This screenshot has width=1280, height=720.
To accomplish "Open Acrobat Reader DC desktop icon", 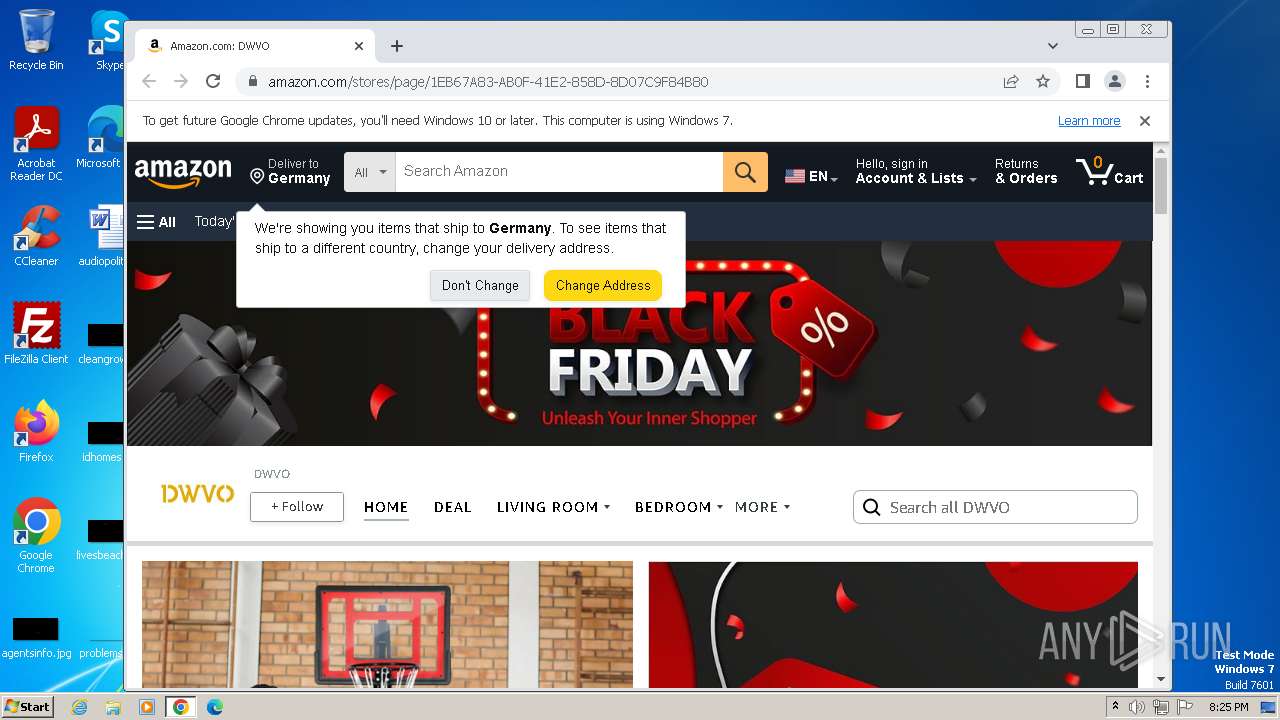I will coord(36,144).
